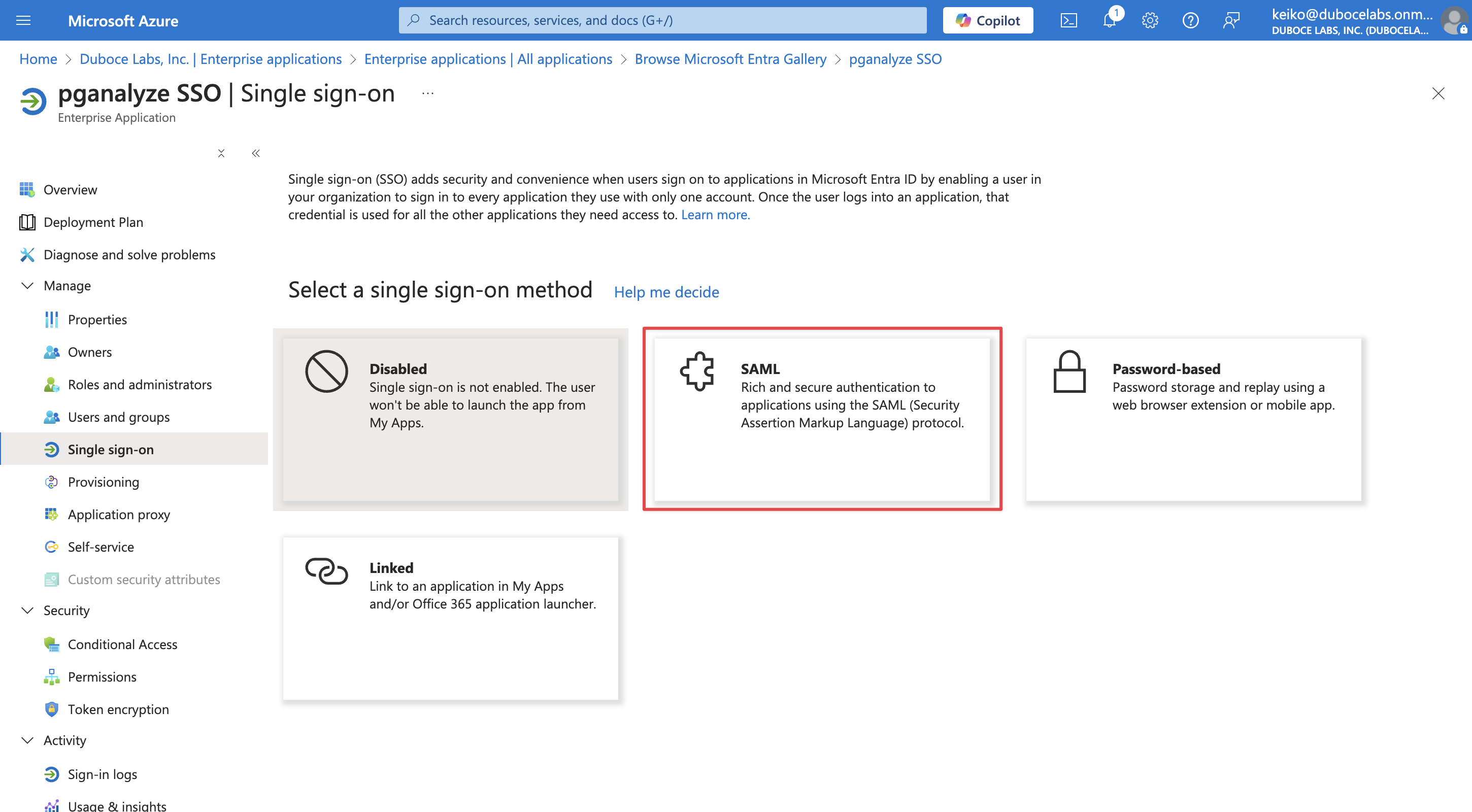Click the Token encryption shield icon

pyautogui.click(x=51, y=709)
